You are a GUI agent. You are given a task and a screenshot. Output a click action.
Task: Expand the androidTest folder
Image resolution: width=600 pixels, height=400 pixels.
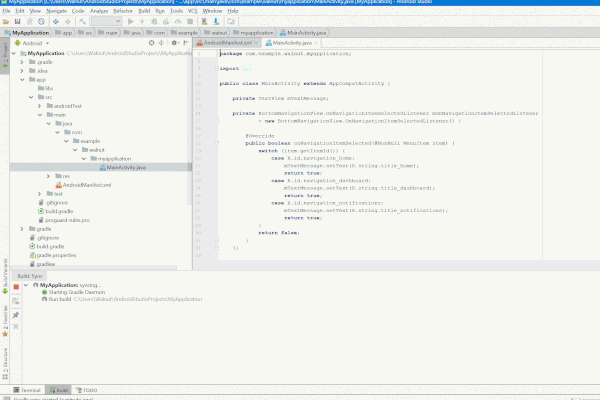(39, 106)
